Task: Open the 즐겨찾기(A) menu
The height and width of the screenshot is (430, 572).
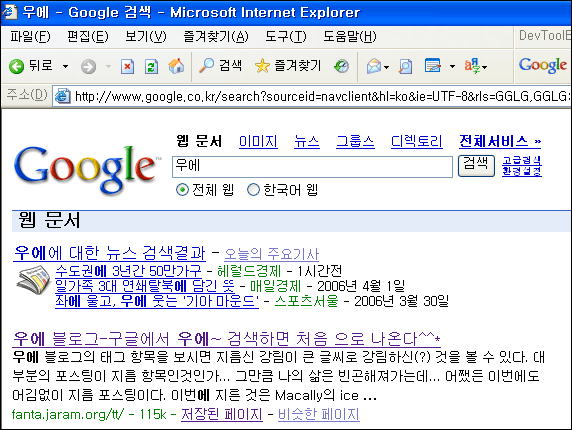Action: coord(216,36)
